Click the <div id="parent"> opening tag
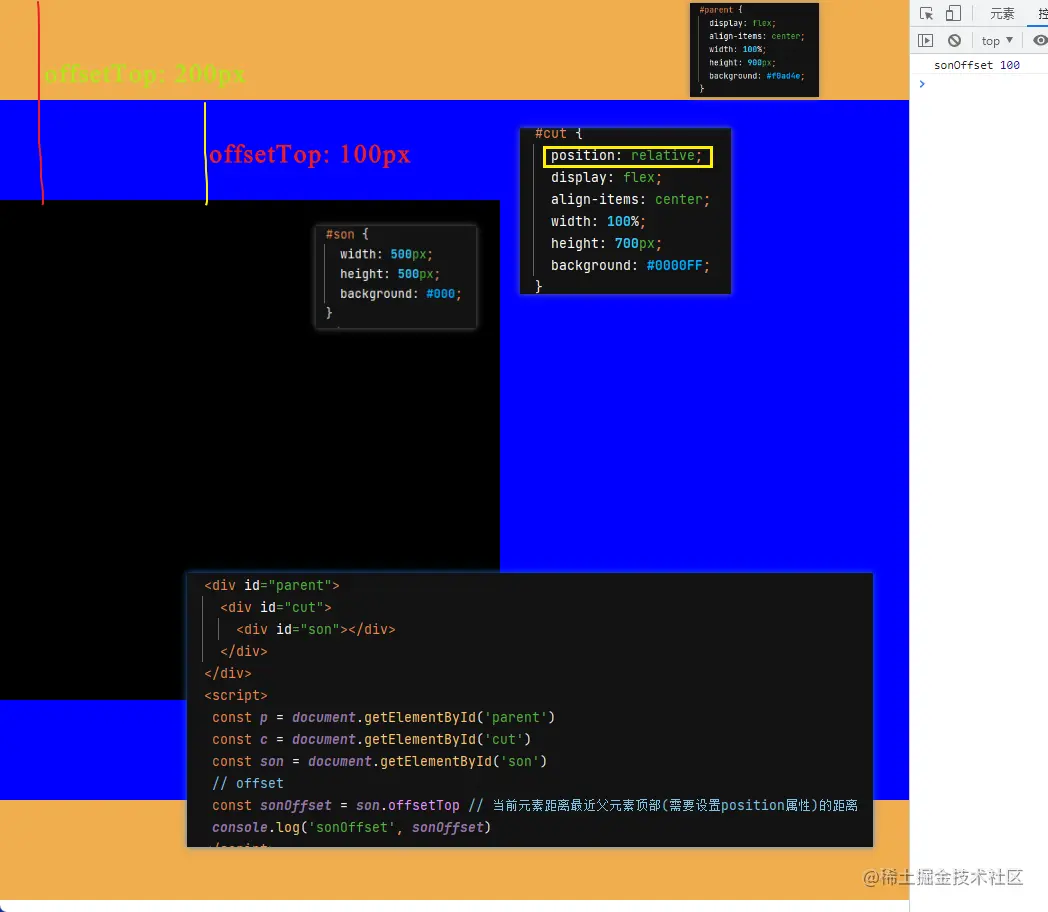The image size is (1048, 912). click(x=272, y=586)
